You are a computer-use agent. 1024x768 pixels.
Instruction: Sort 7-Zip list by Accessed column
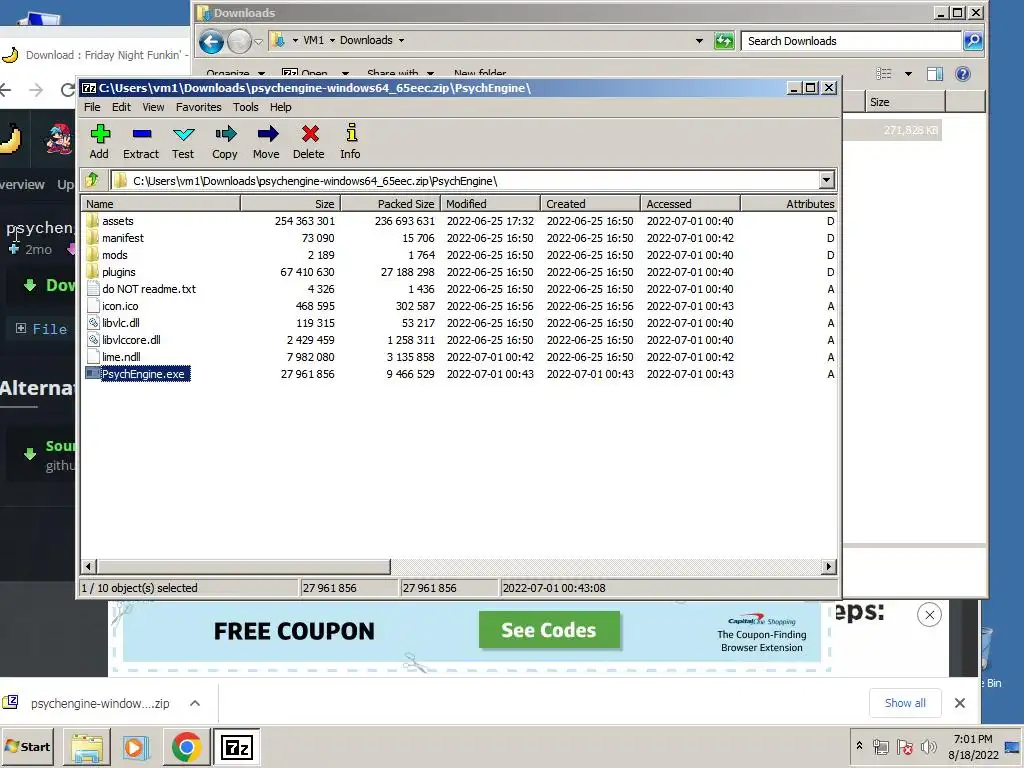point(690,204)
